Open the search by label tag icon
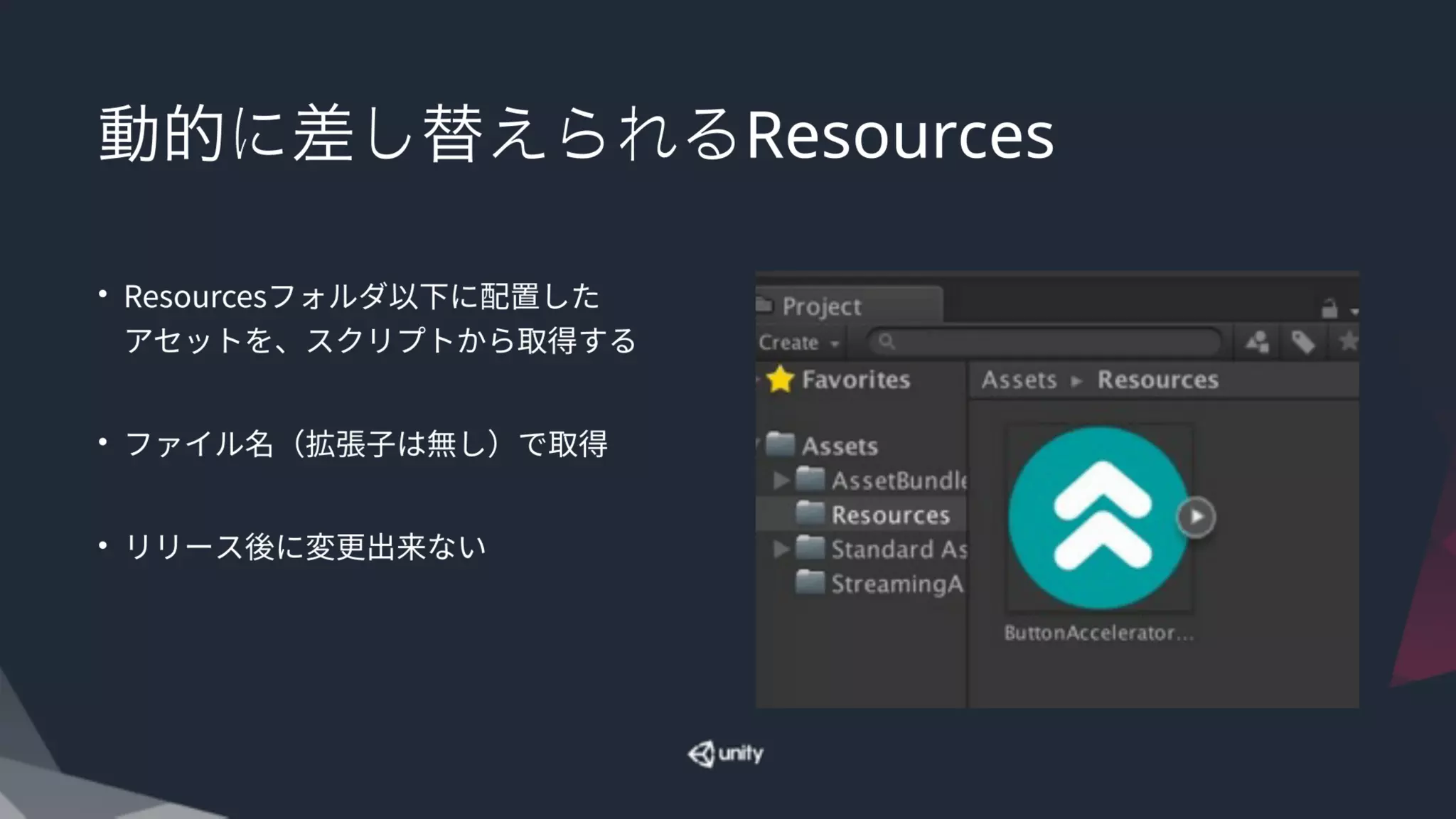1456x819 pixels. click(1303, 343)
